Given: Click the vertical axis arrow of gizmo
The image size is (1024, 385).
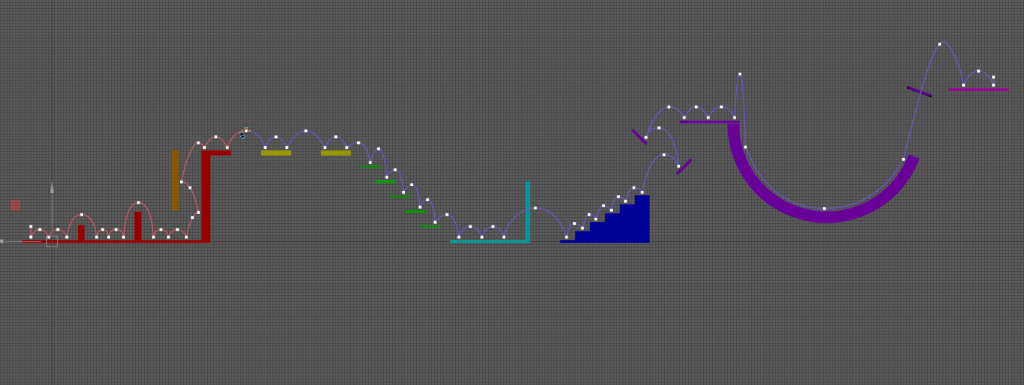Looking at the screenshot, I should pyautogui.click(x=52, y=189).
